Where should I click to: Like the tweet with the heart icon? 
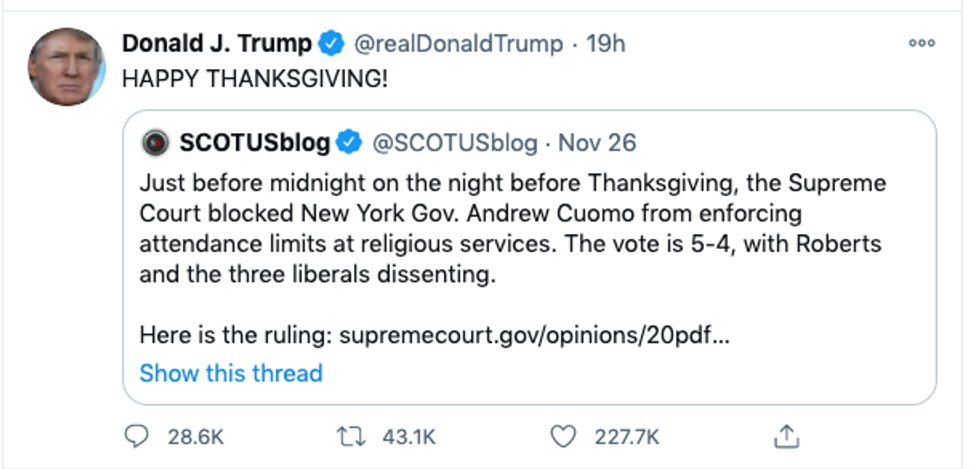(x=565, y=436)
